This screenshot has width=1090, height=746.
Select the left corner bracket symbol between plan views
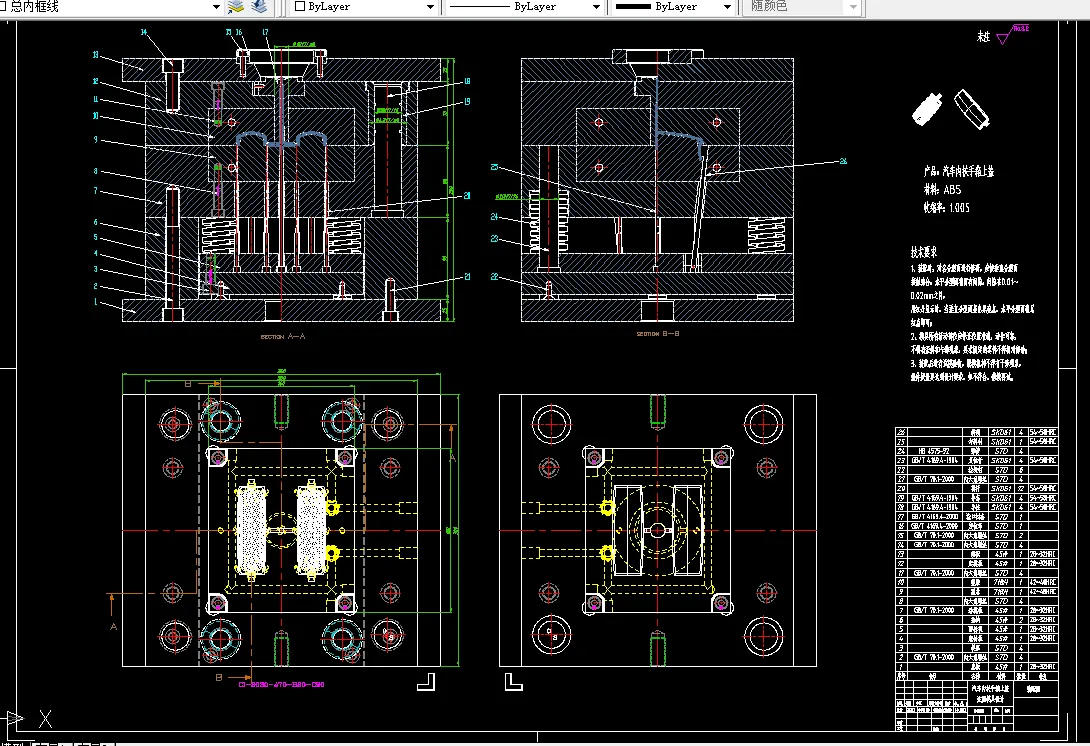(x=426, y=681)
